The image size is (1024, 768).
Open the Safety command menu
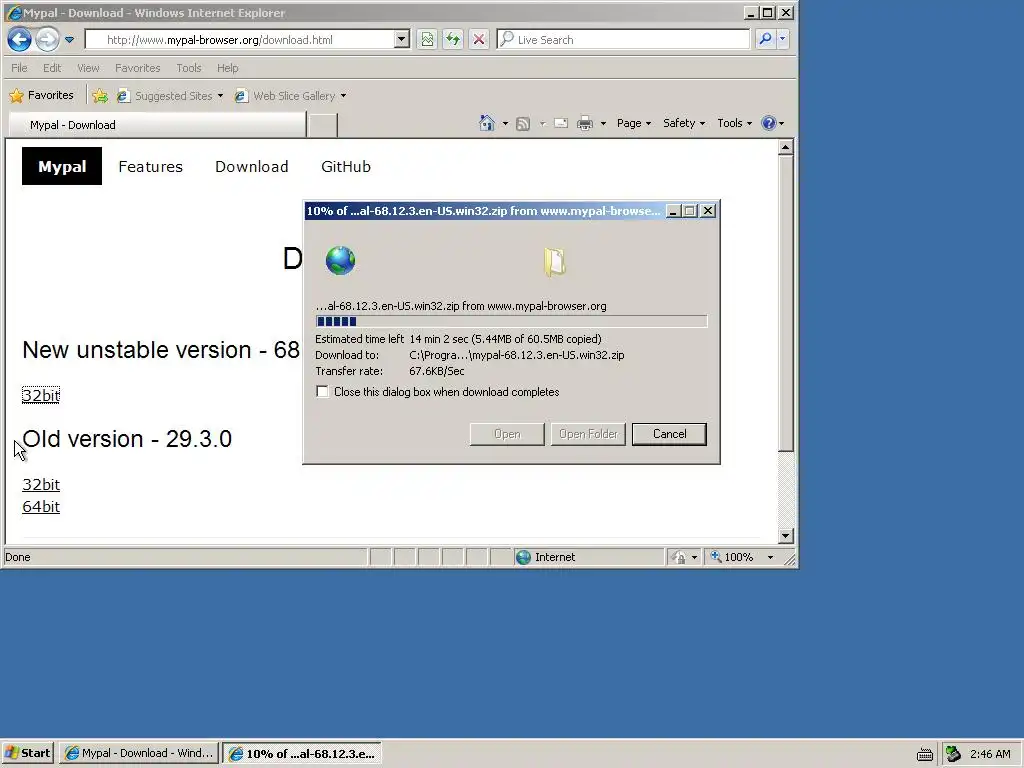tap(684, 123)
